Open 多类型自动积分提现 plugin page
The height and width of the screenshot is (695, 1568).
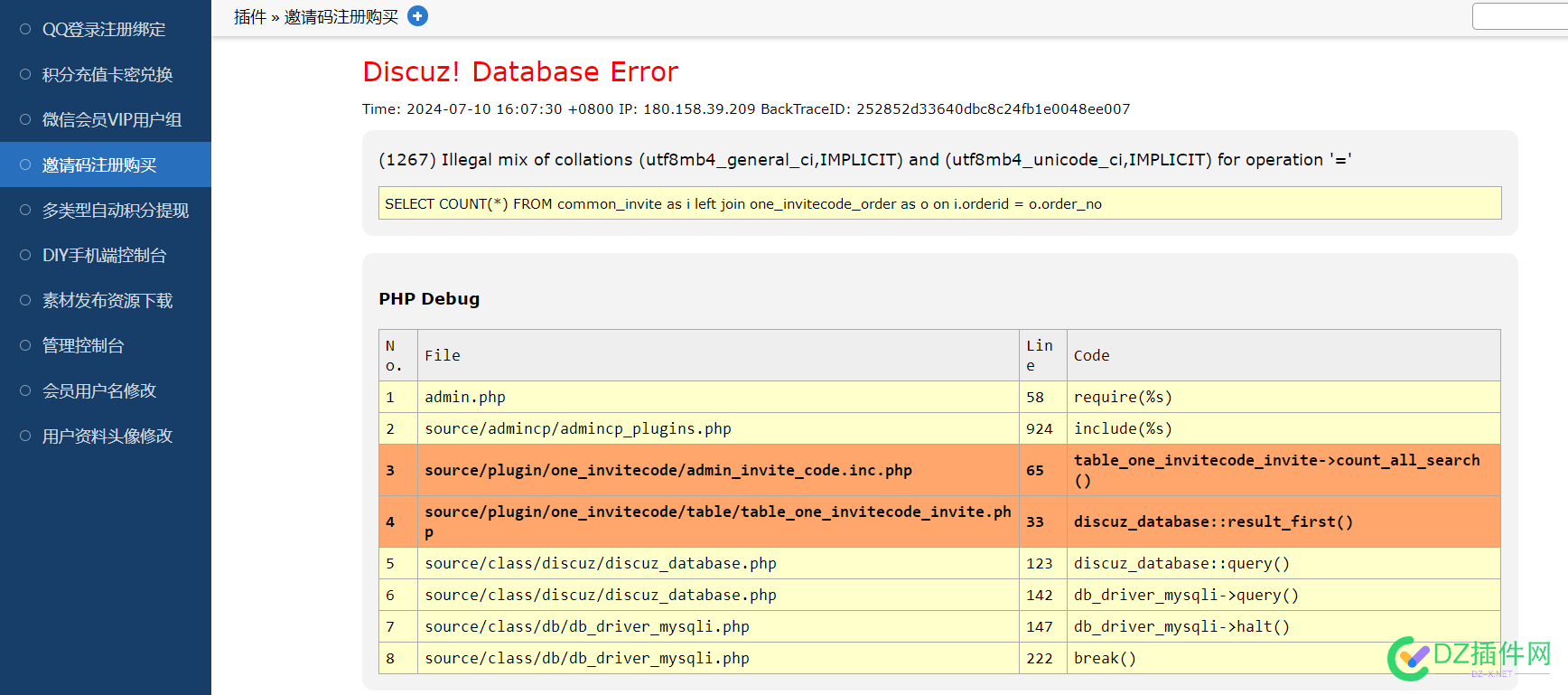pyautogui.click(x=106, y=210)
